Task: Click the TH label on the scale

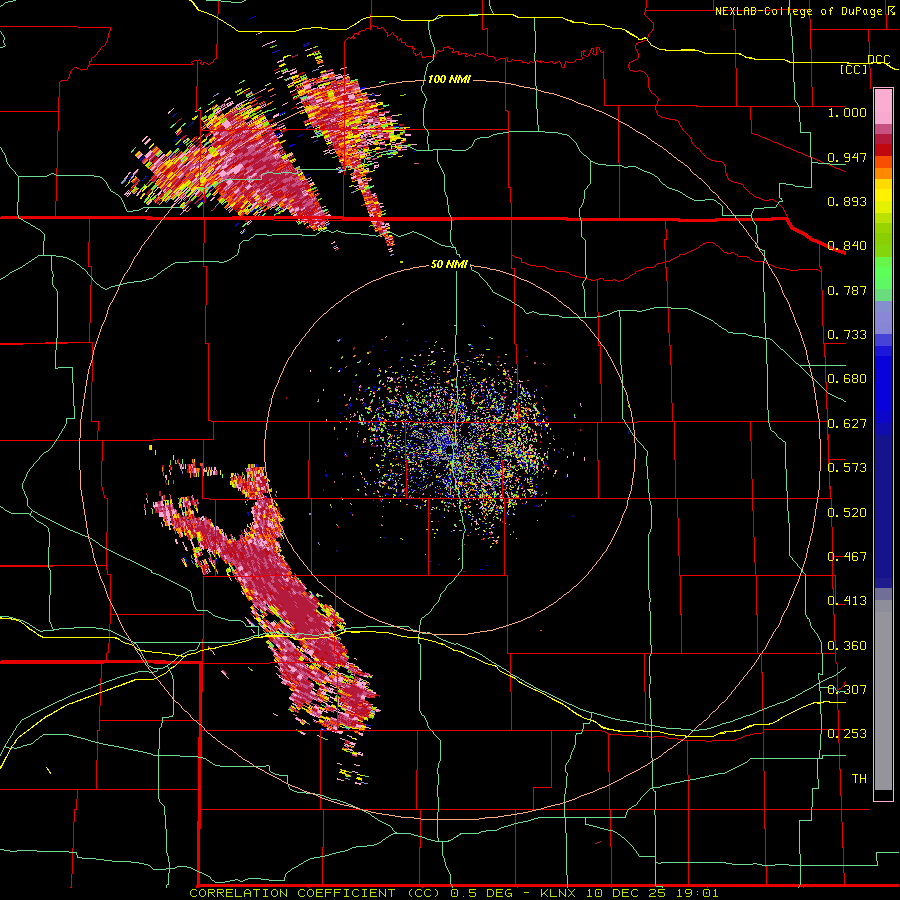Action: (x=859, y=779)
